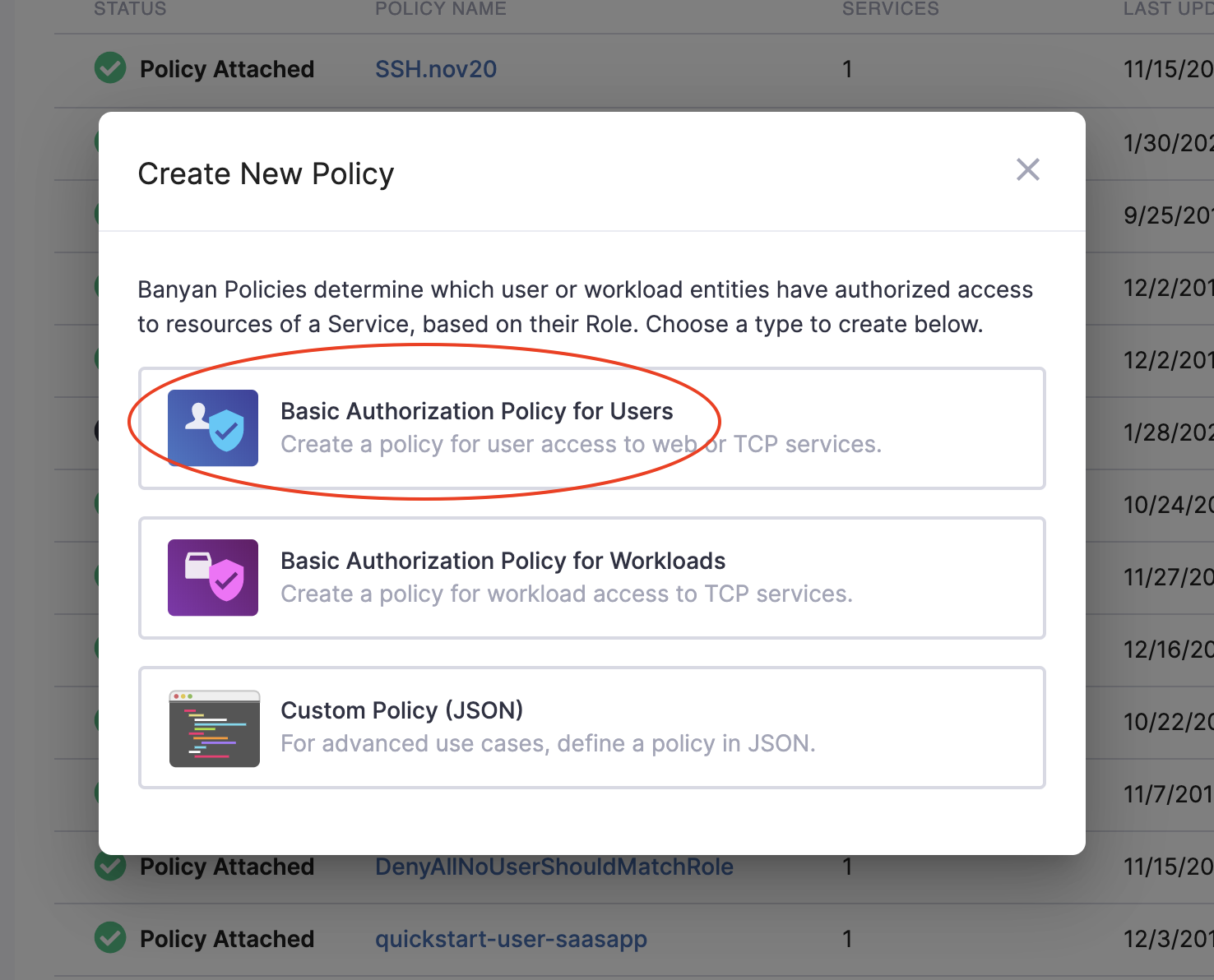Click green check icon in DenyAllNoUserShouldMatchRole row

point(110,867)
